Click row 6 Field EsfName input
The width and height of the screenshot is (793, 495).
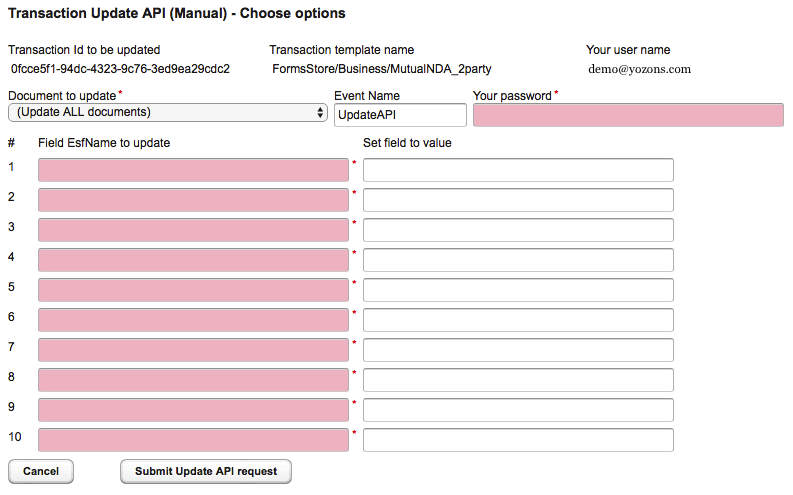(x=194, y=320)
